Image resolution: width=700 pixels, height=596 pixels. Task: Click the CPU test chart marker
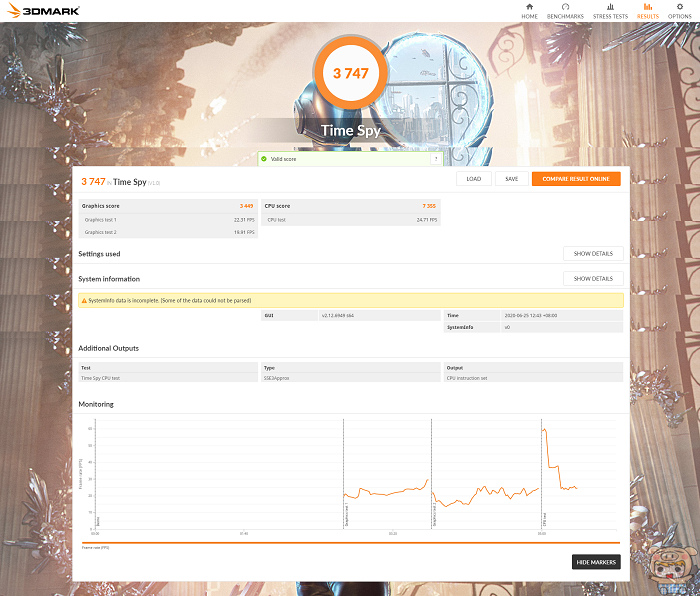(x=545, y=520)
